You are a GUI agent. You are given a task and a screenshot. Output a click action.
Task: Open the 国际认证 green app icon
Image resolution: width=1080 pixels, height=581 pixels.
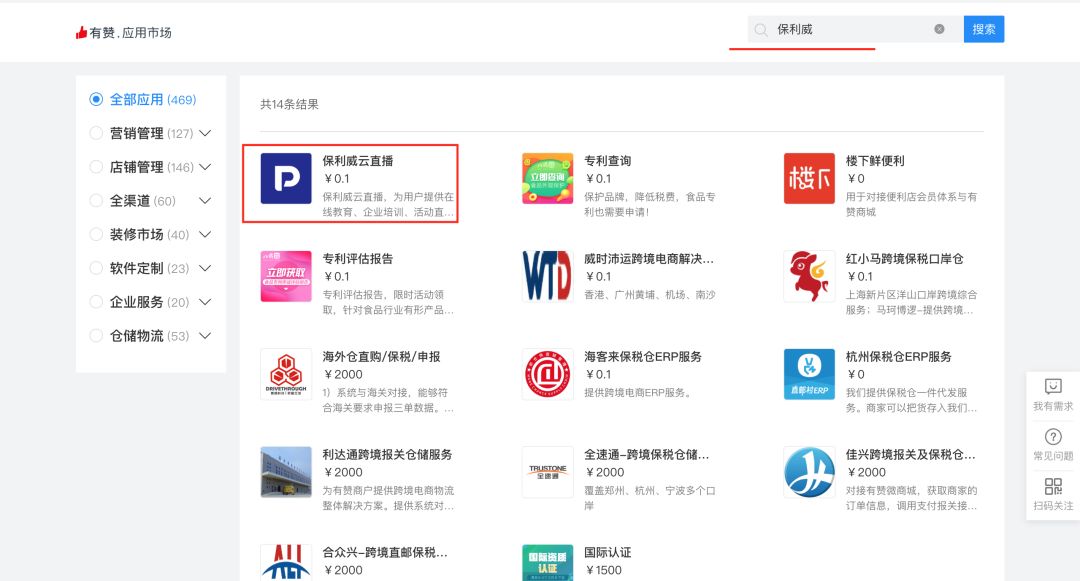pos(548,562)
